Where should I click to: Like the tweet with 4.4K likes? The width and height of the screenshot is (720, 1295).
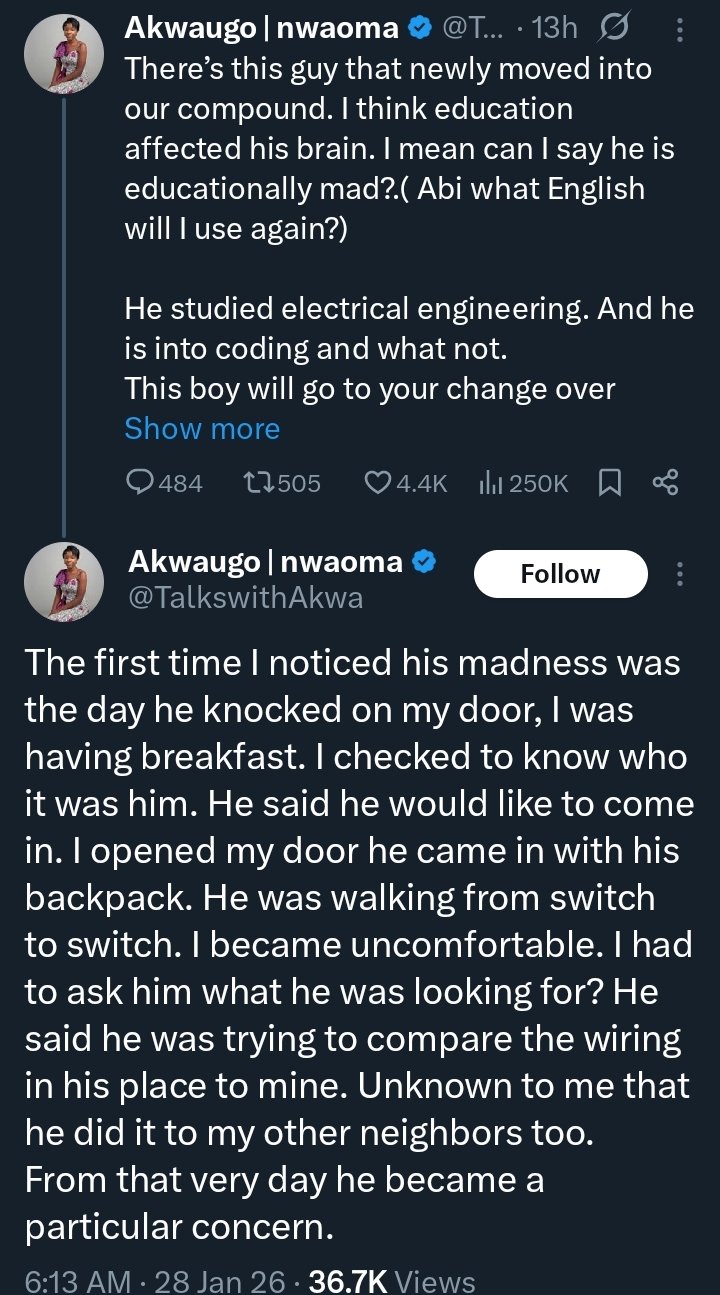coord(379,484)
